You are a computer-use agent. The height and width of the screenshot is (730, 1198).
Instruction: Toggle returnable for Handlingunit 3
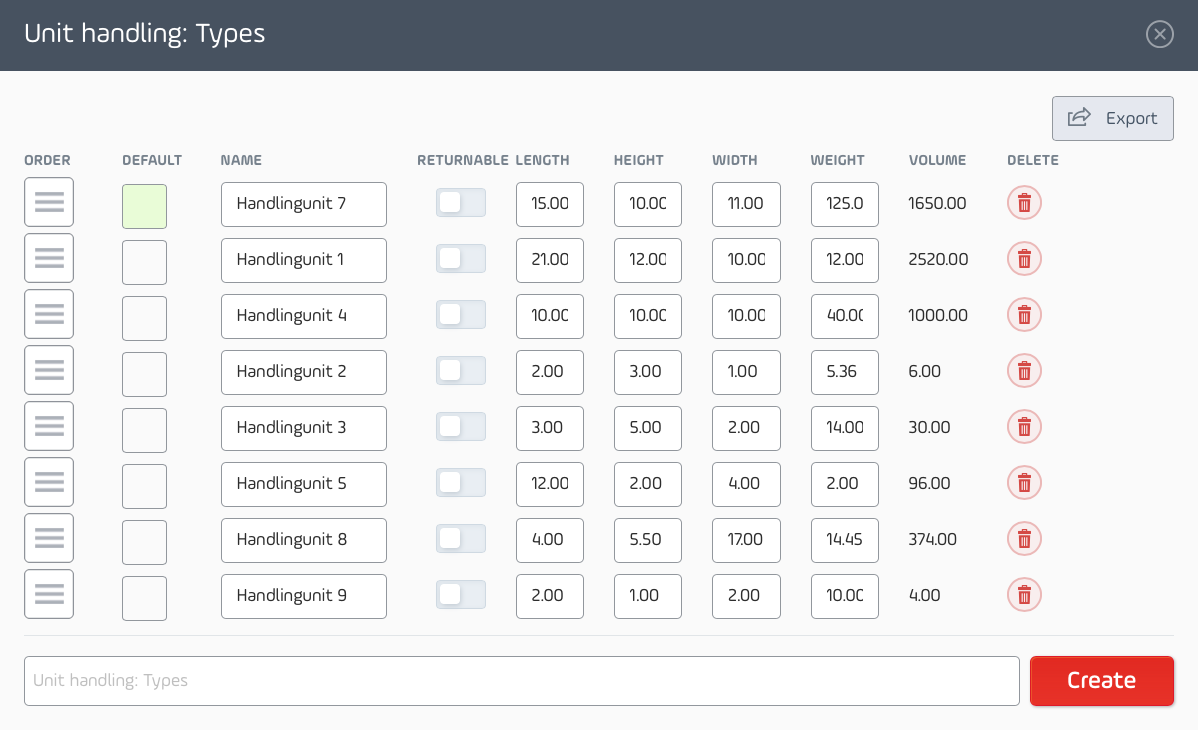click(461, 427)
